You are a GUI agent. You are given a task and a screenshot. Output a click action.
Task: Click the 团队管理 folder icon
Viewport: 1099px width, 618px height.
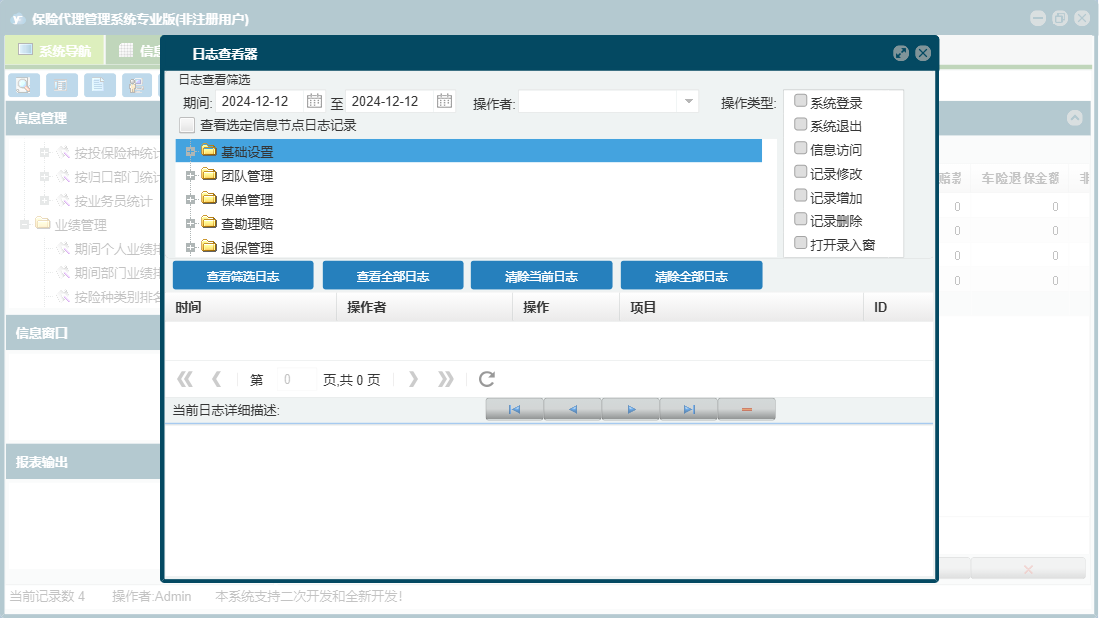pyautogui.click(x=209, y=174)
